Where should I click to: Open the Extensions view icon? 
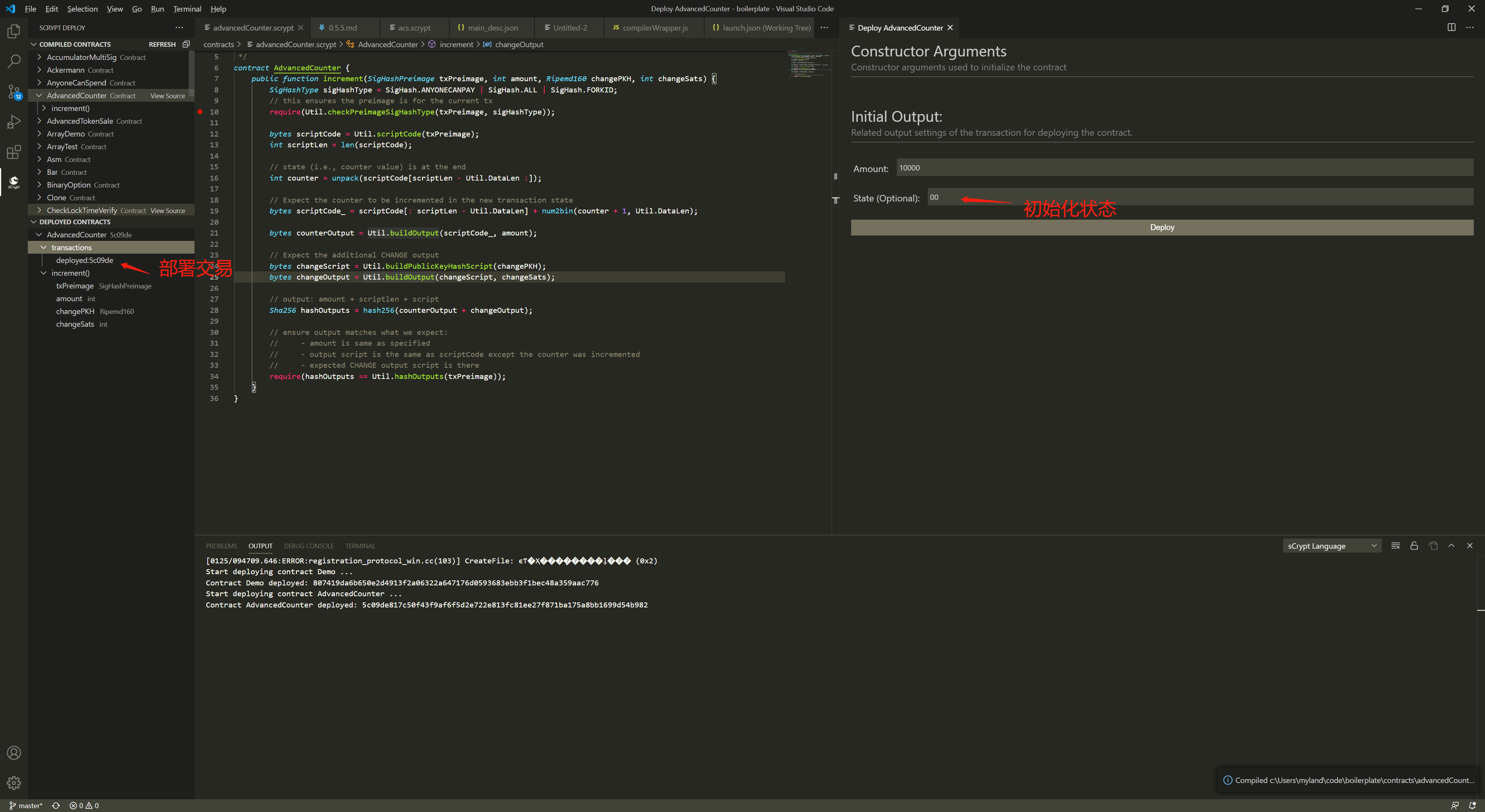[x=14, y=152]
